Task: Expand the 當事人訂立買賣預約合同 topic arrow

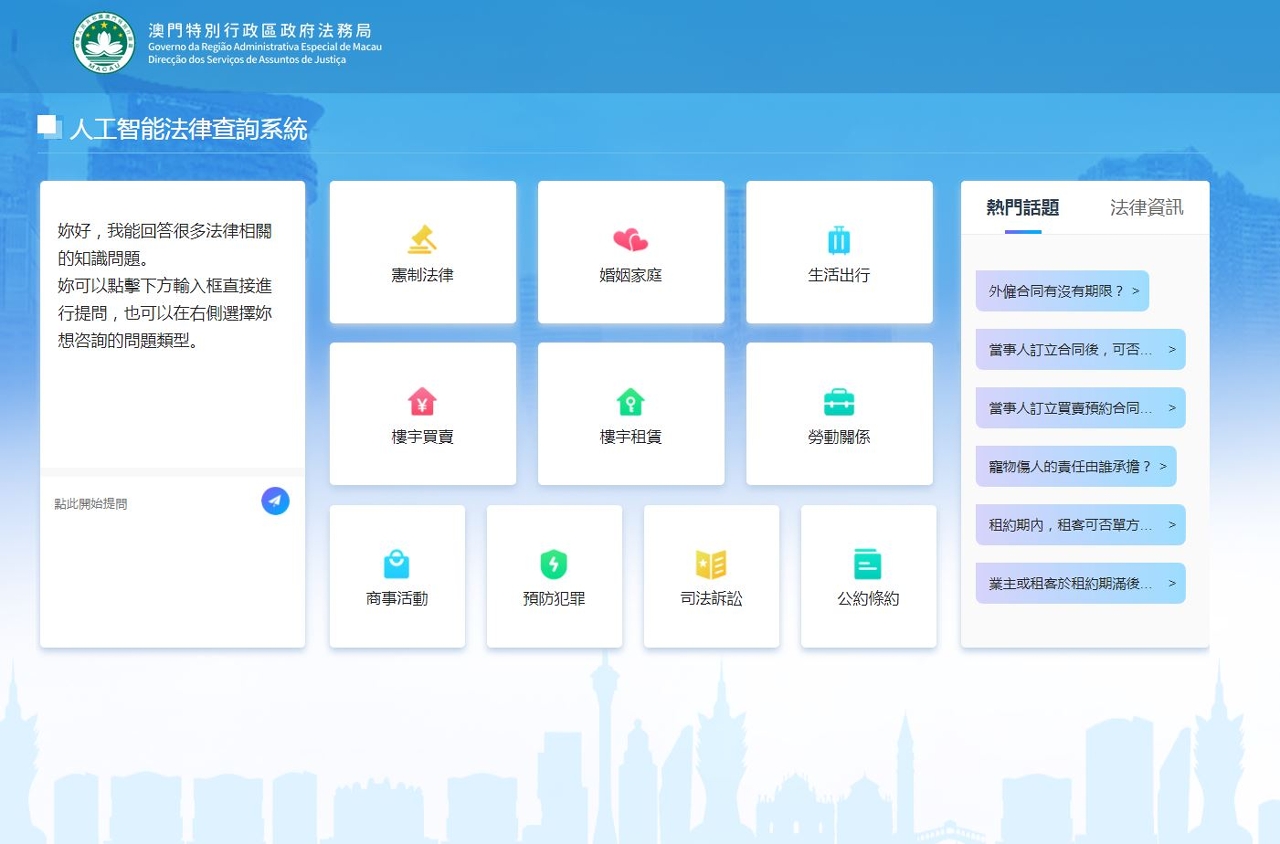Action: coord(1172,409)
